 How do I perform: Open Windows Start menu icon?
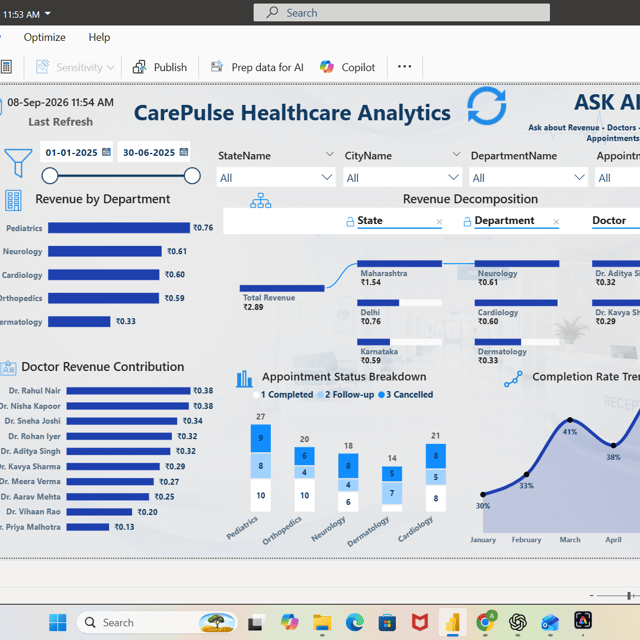[58, 622]
